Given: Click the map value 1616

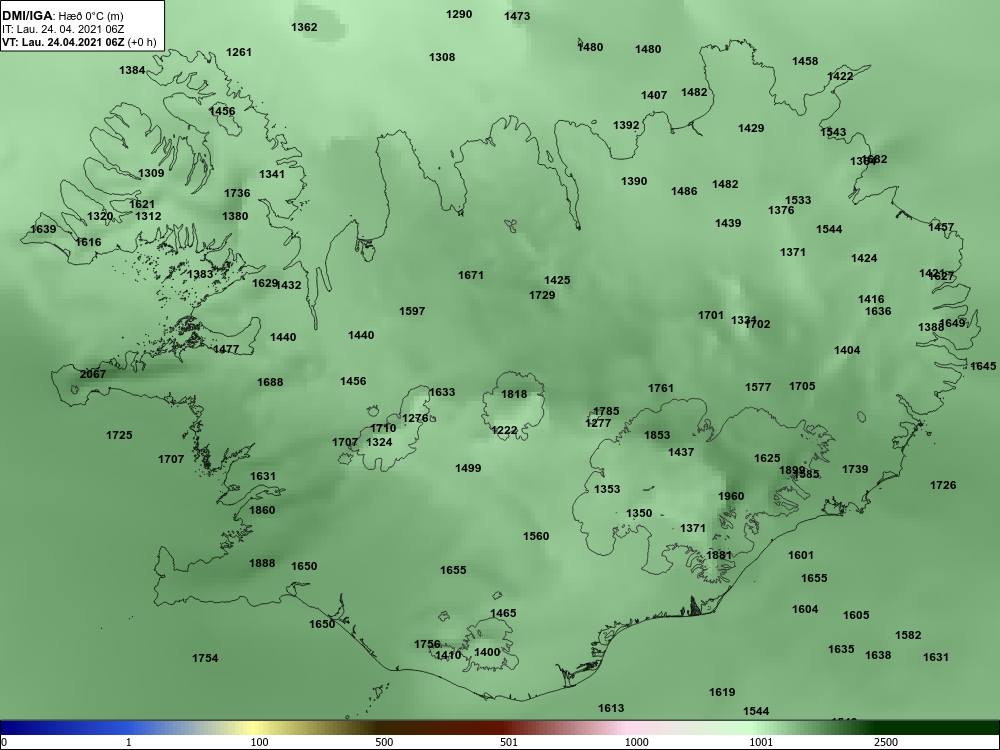Looking at the screenshot, I should (x=88, y=242).
